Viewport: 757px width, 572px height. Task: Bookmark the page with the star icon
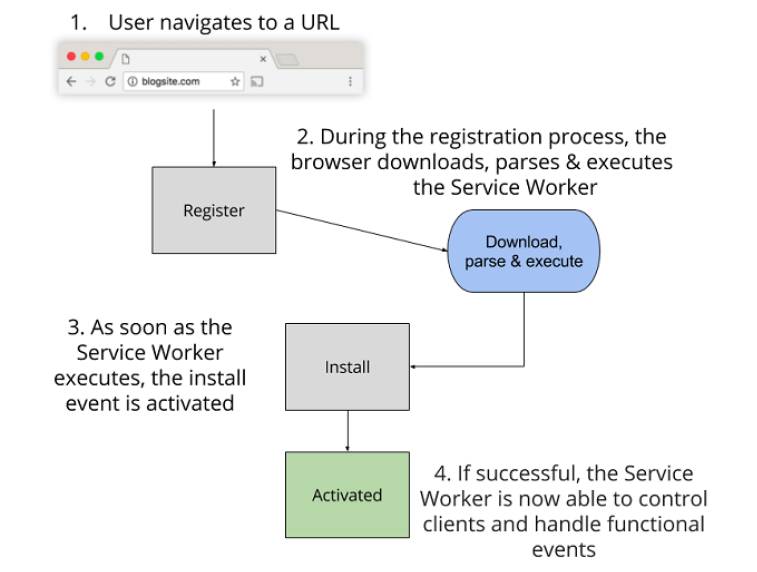pos(235,82)
